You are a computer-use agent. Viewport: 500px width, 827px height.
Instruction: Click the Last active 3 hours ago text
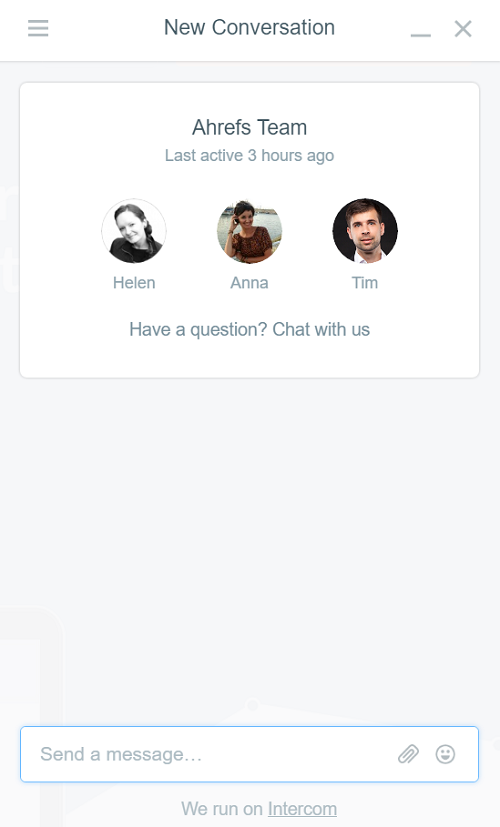[x=249, y=156]
